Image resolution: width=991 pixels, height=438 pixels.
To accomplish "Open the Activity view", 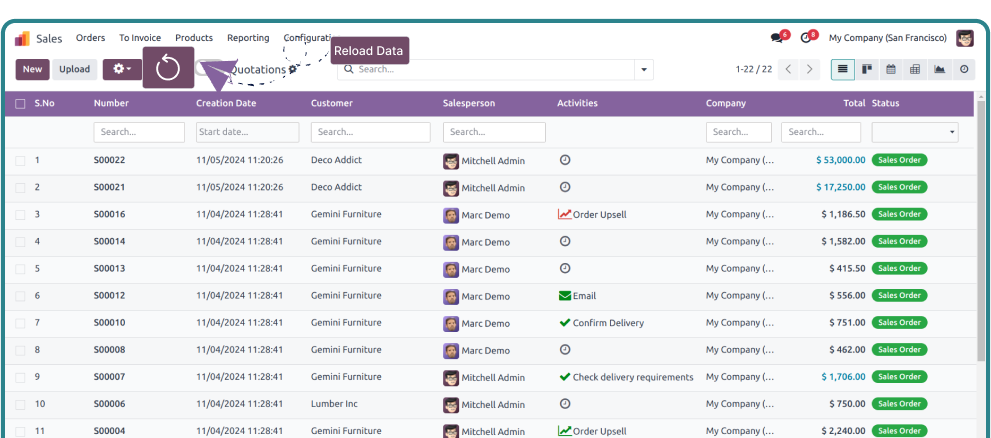I will point(963,69).
